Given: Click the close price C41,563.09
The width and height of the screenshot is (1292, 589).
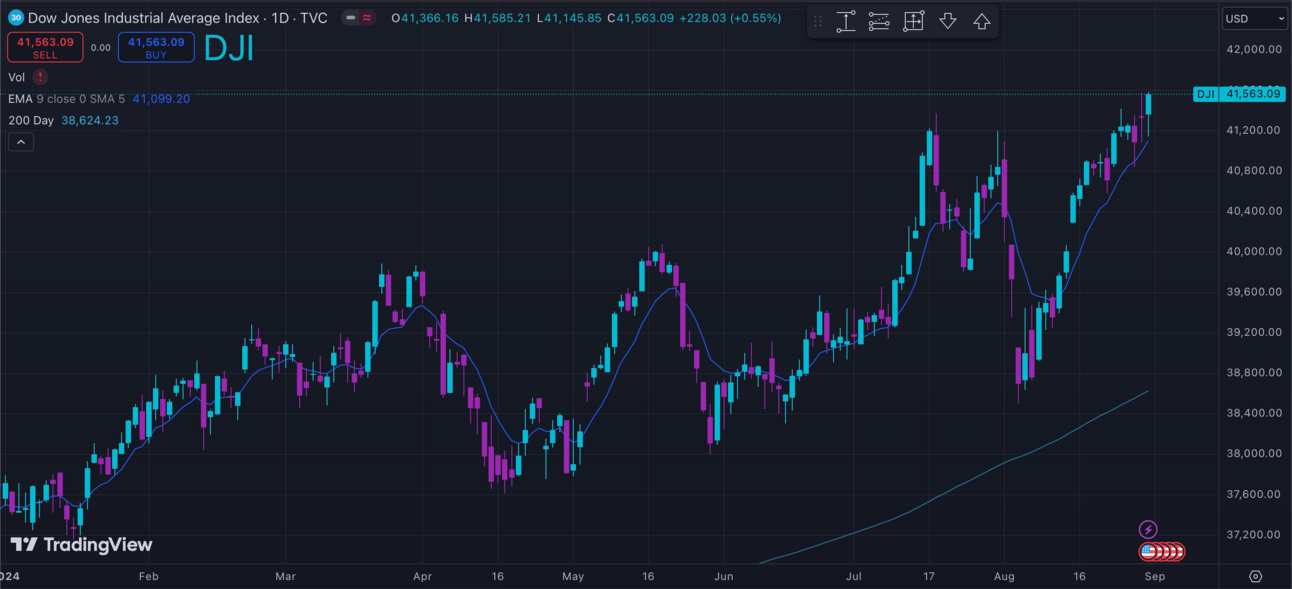Looking at the screenshot, I should [x=641, y=18].
